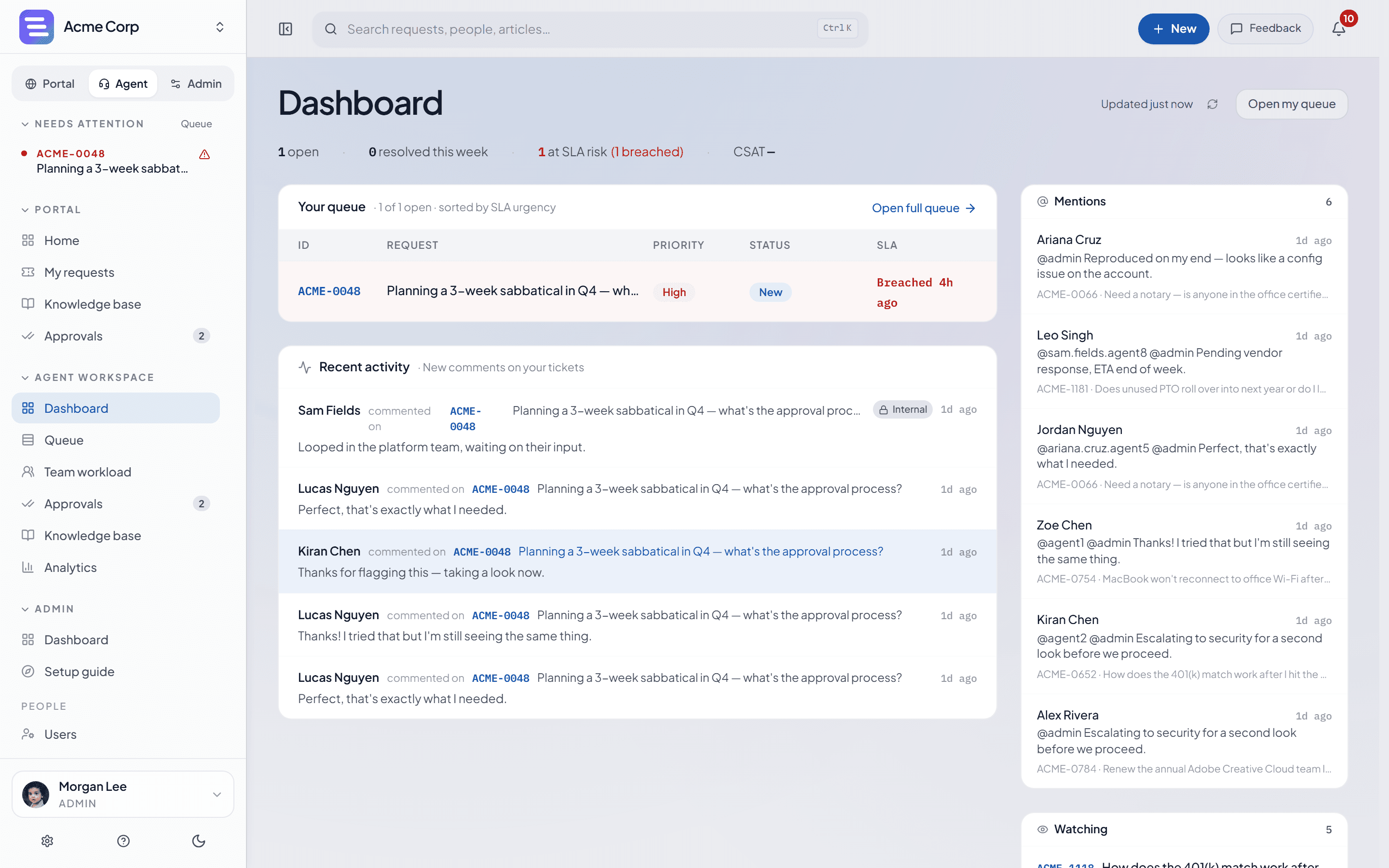Open ACME-0048 in the Needs Attention list
Viewport: 1389px width, 868px height.
pyautogui.click(x=115, y=162)
